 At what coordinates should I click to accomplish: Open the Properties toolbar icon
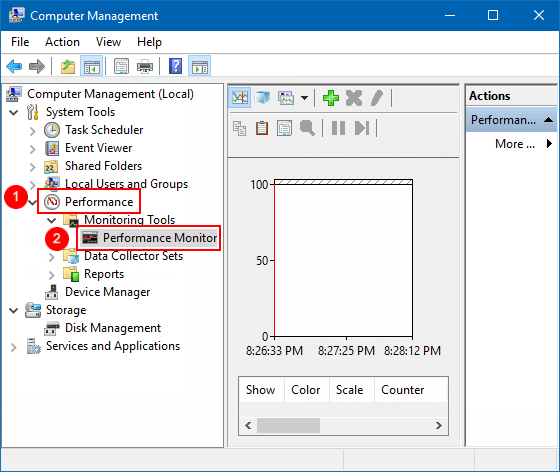121,66
